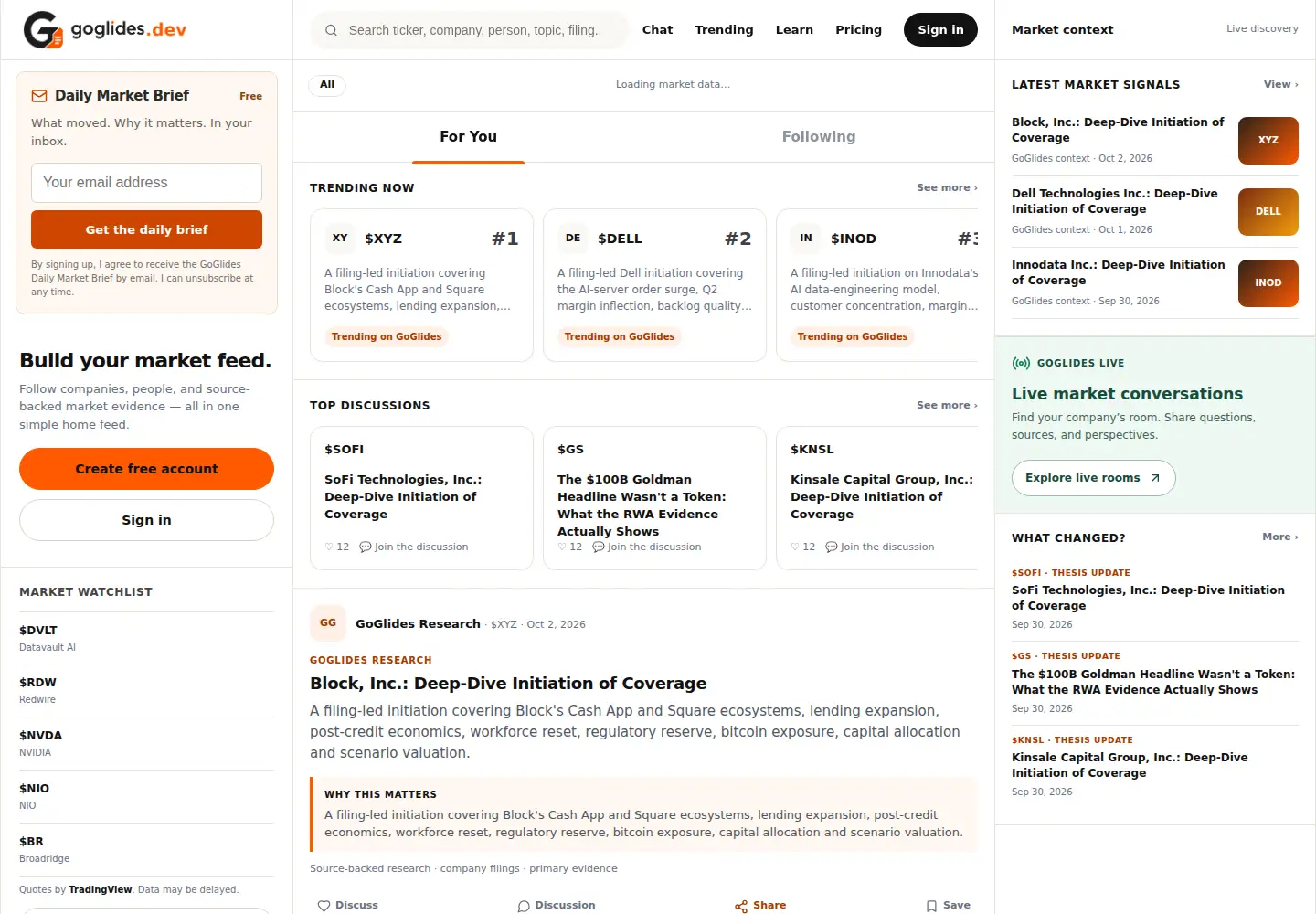Expand Trending Now with See more

point(947,187)
